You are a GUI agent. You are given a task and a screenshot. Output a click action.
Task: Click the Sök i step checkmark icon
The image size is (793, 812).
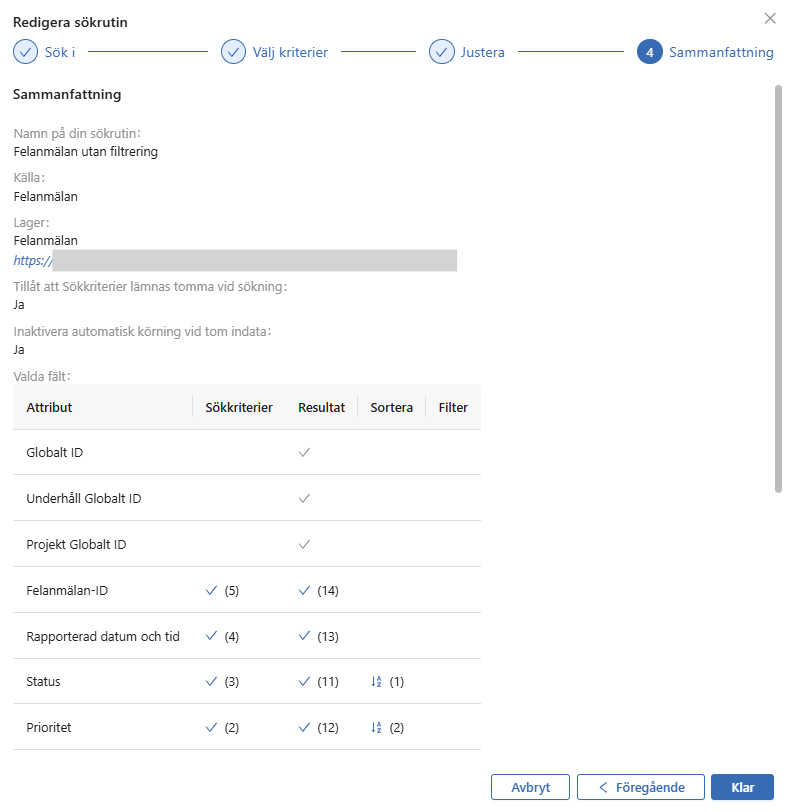25,52
